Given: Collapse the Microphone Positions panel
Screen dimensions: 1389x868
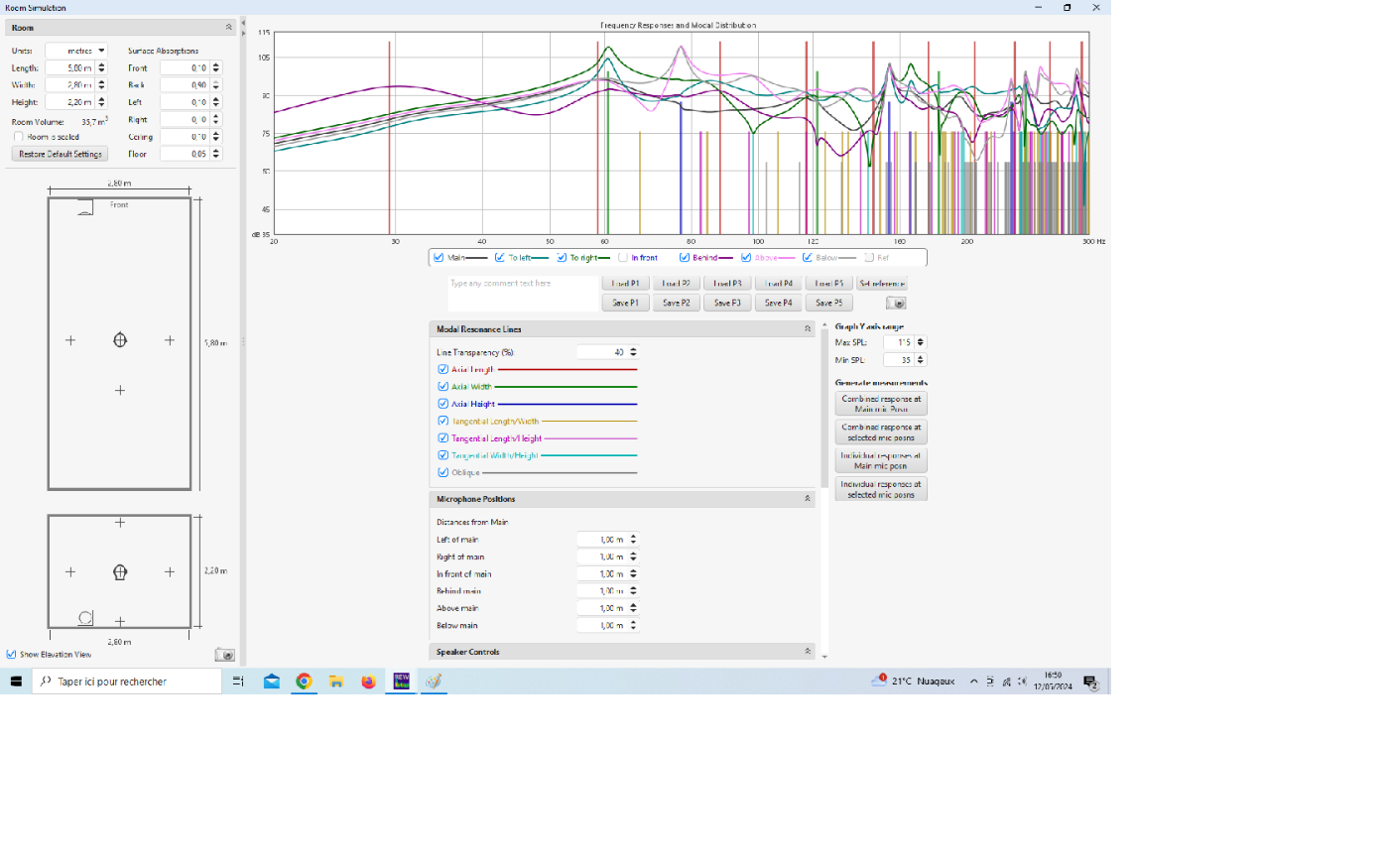Looking at the screenshot, I should point(807,499).
